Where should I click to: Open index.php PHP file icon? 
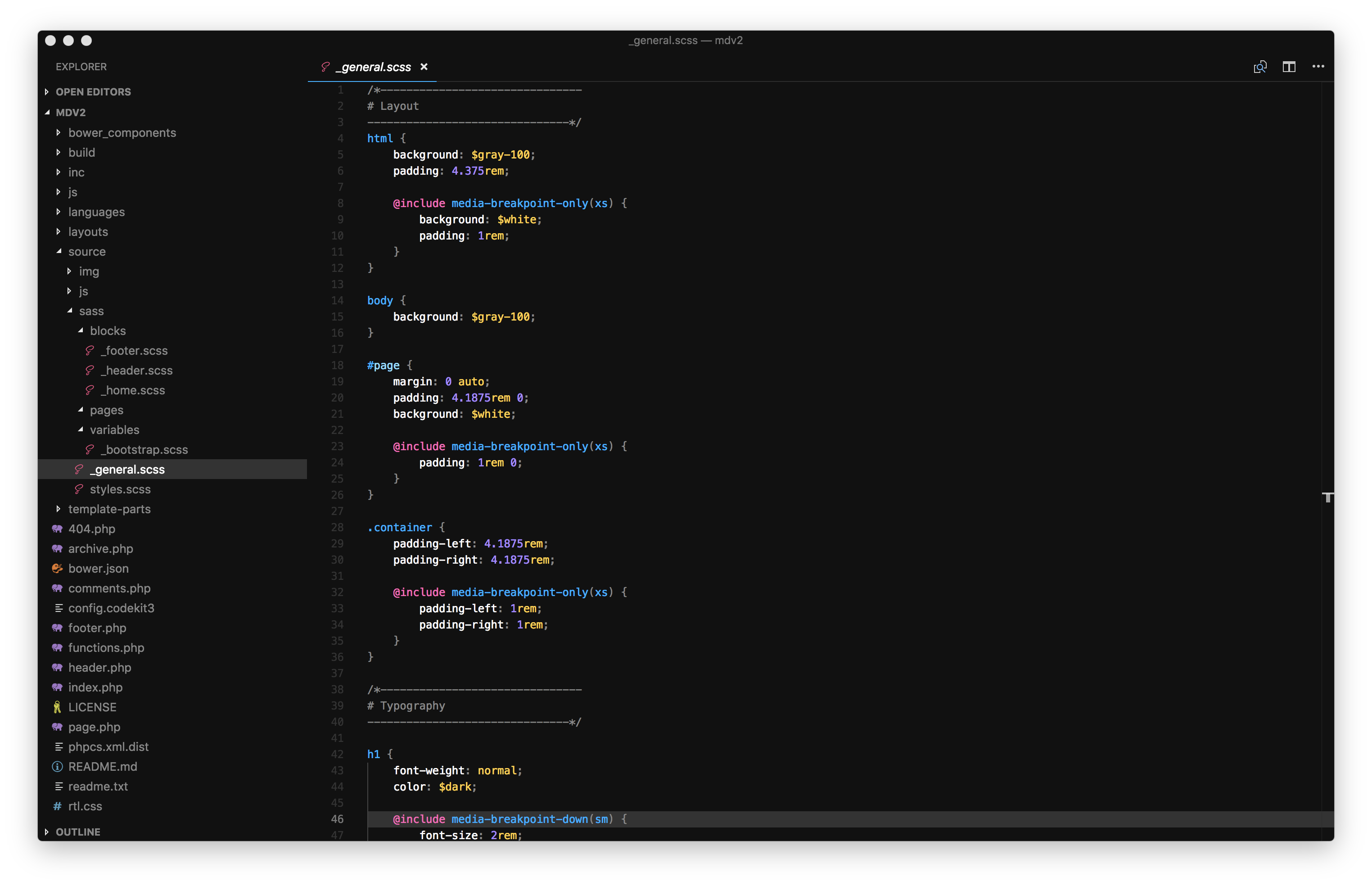click(57, 687)
